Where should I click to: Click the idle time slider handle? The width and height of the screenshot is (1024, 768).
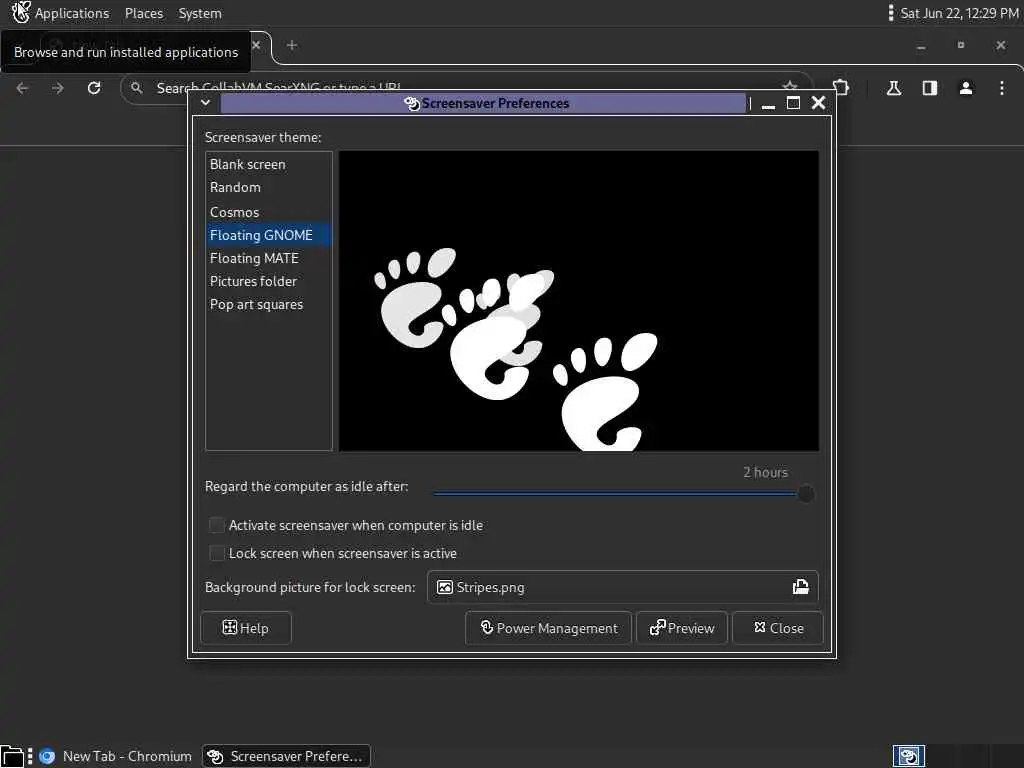806,494
